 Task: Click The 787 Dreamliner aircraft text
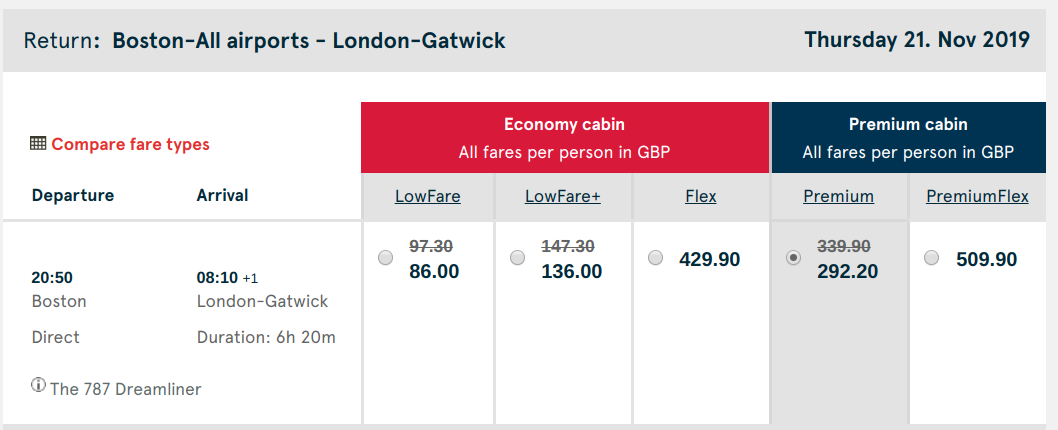pos(125,389)
